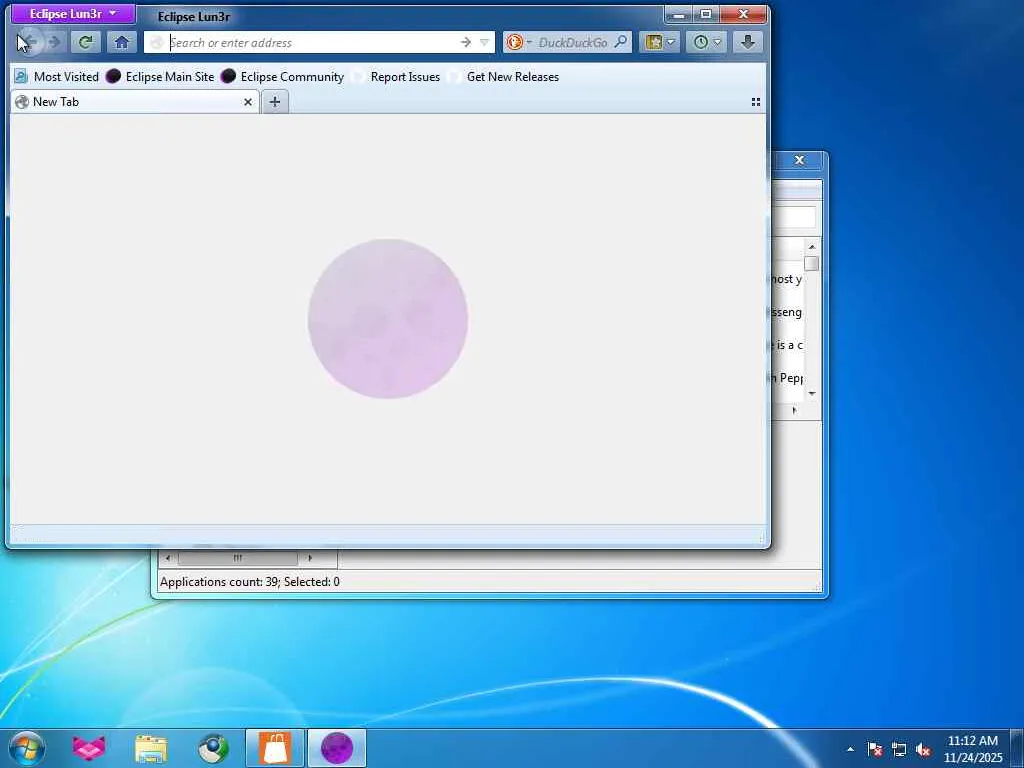Minimize the Eclipse Lun3r browser window
The height and width of the screenshot is (768, 1024).
point(679,14)
